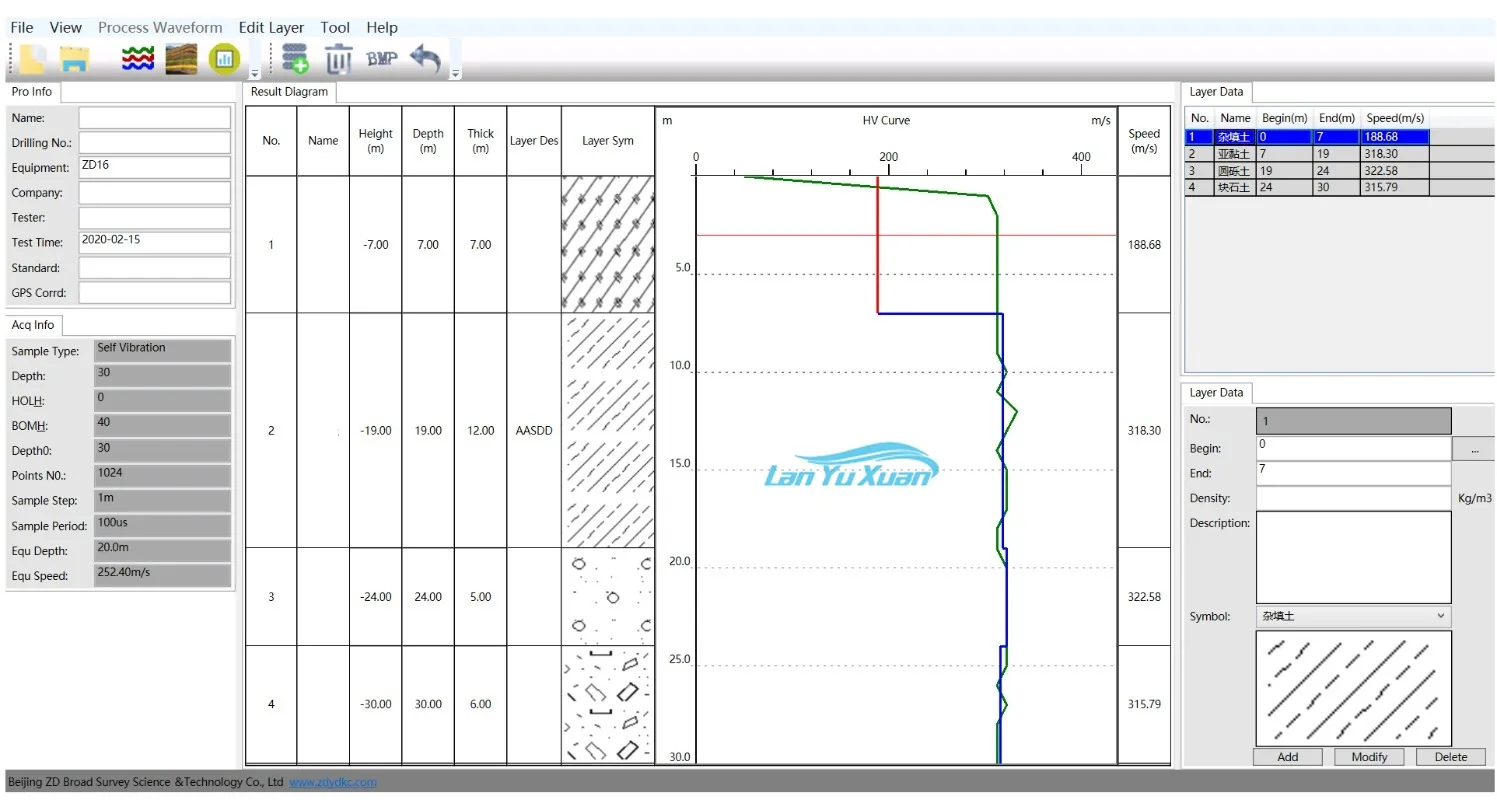This screenshot has width=1497, height=800.
Task: Click the HV Curve velocity plot
Action: pyautogui.click(x=886, y=436)
